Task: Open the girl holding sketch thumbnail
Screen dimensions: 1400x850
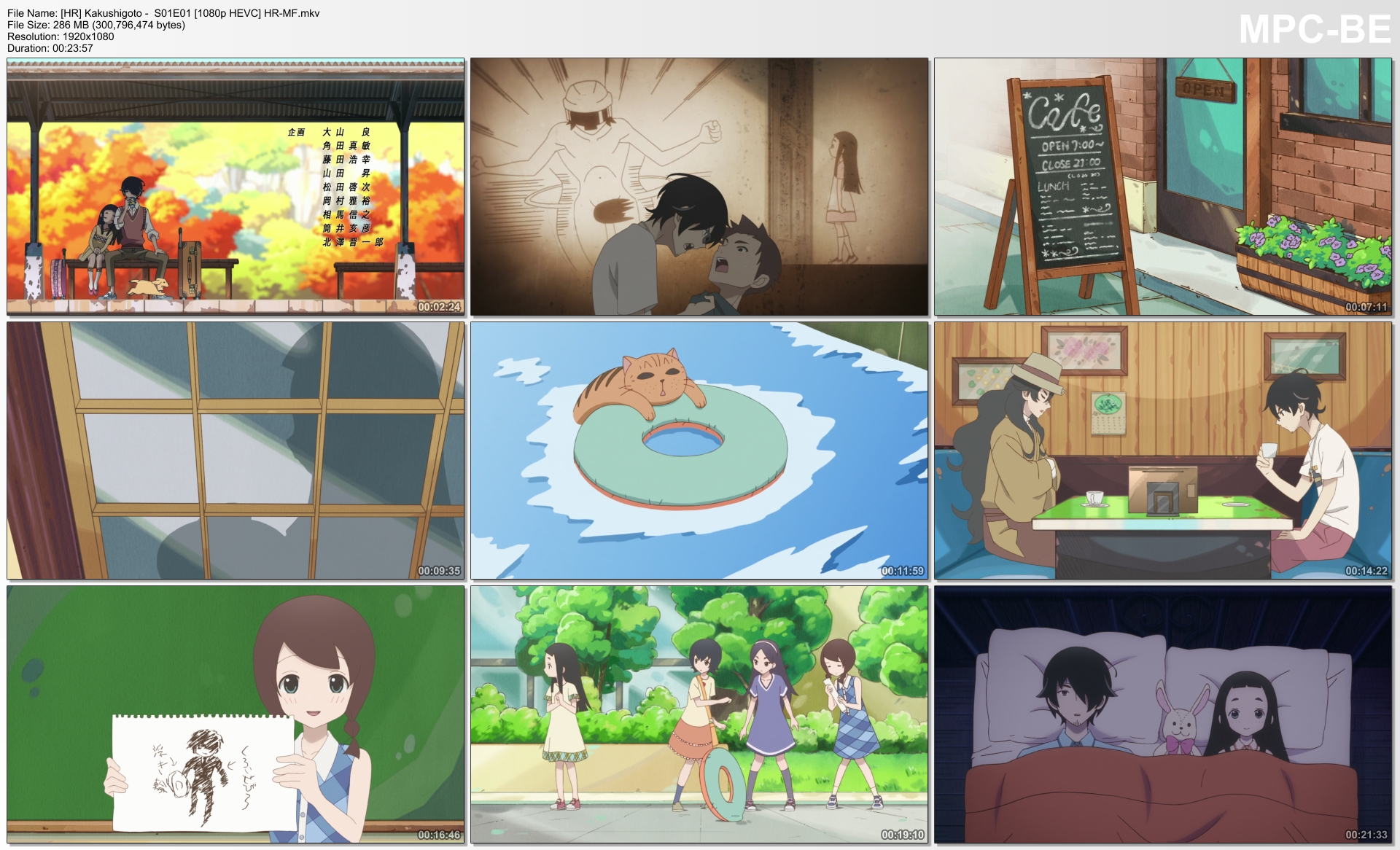Action: click(236, 714)
